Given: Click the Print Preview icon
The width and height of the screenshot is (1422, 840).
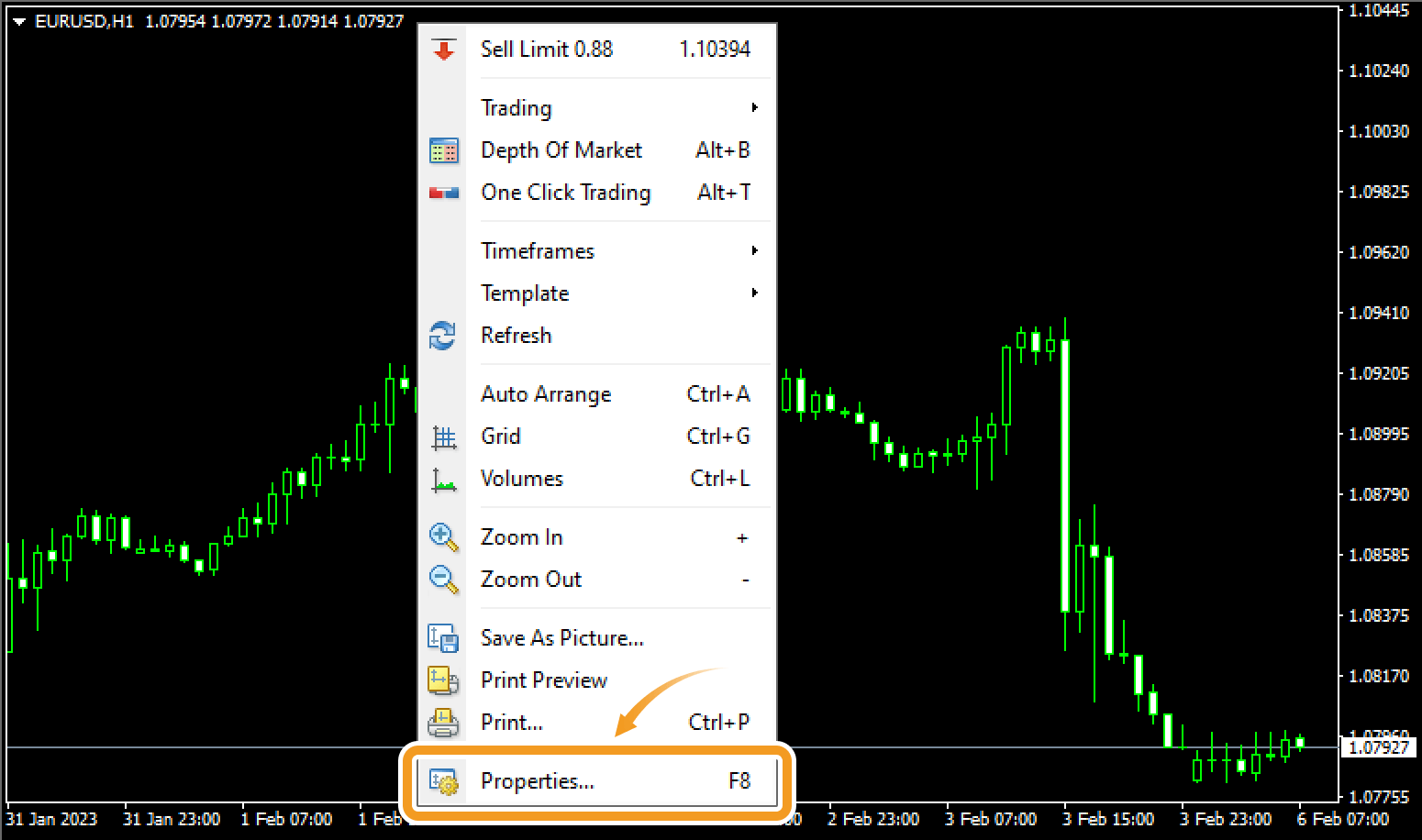Looking at the screenshot, I should click(x=444, y=680).
